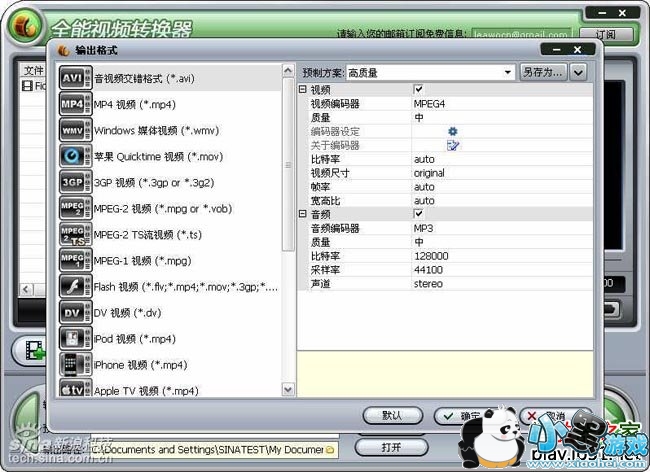650x472 pixels.
Task: Click the channel value stereo
Action: coord(428,284)
